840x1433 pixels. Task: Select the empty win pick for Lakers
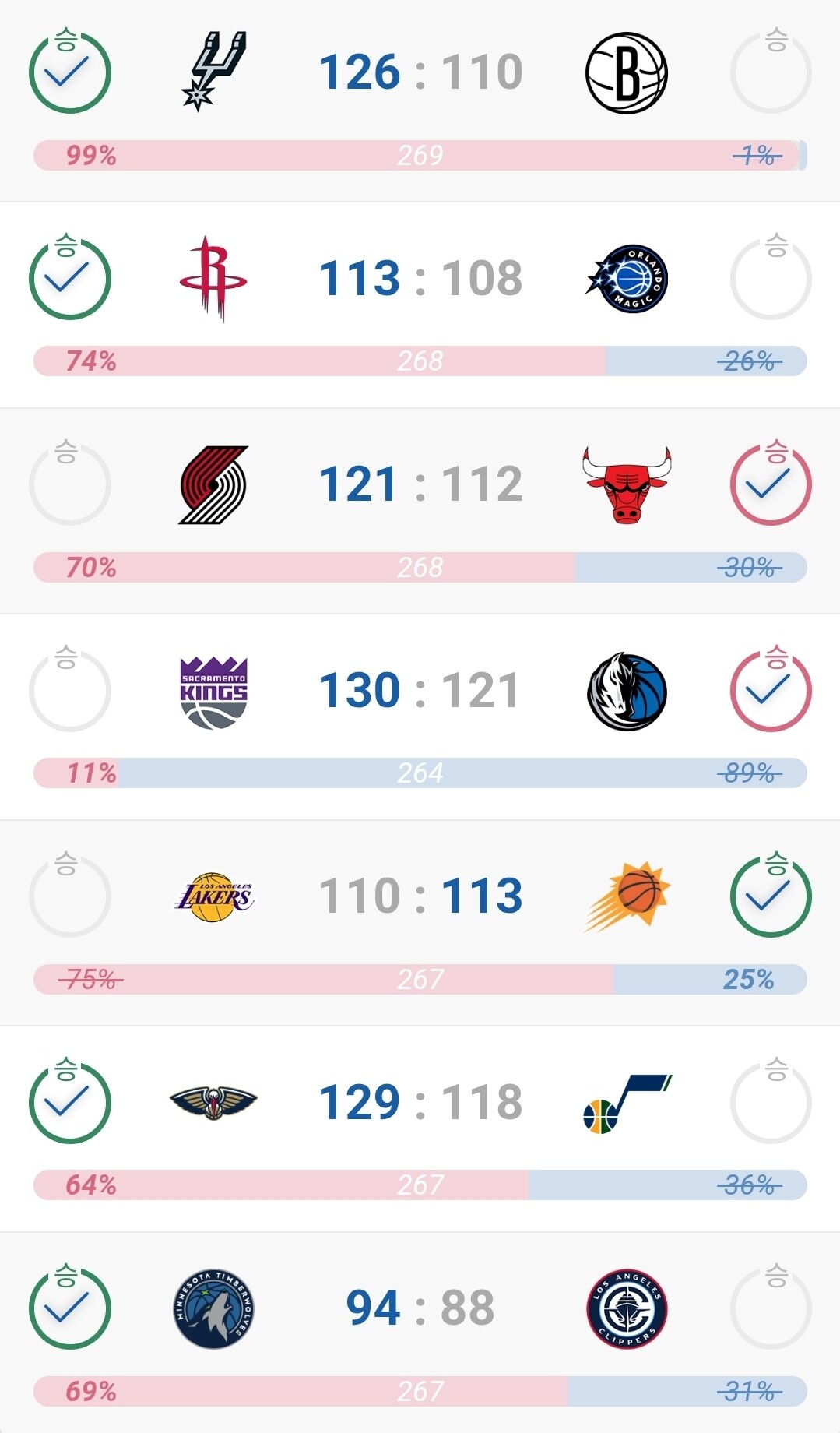point(70,895)
